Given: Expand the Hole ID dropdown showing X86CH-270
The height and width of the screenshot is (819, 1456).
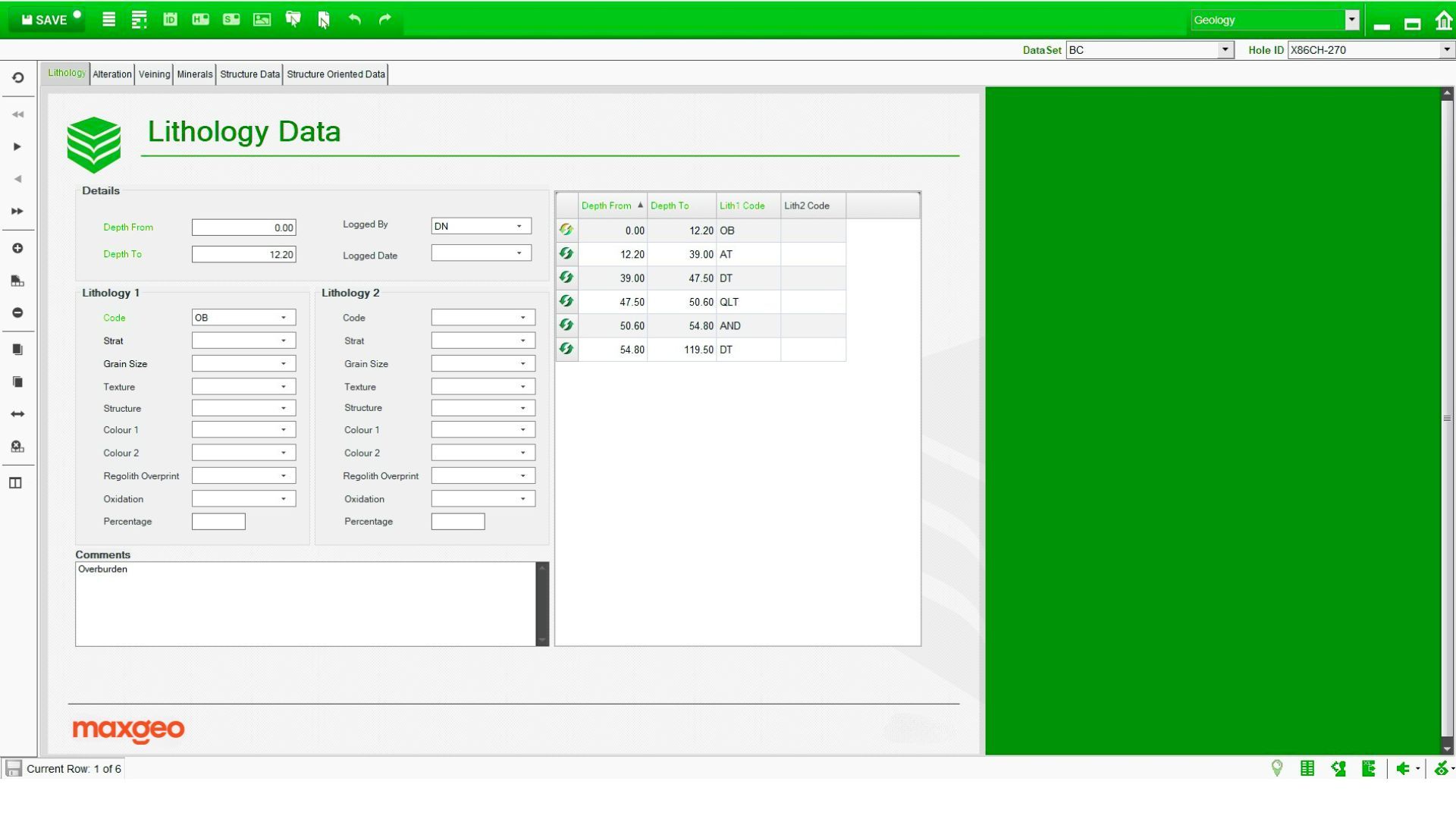Looking at the screenshot, I should click(1445, 50).
